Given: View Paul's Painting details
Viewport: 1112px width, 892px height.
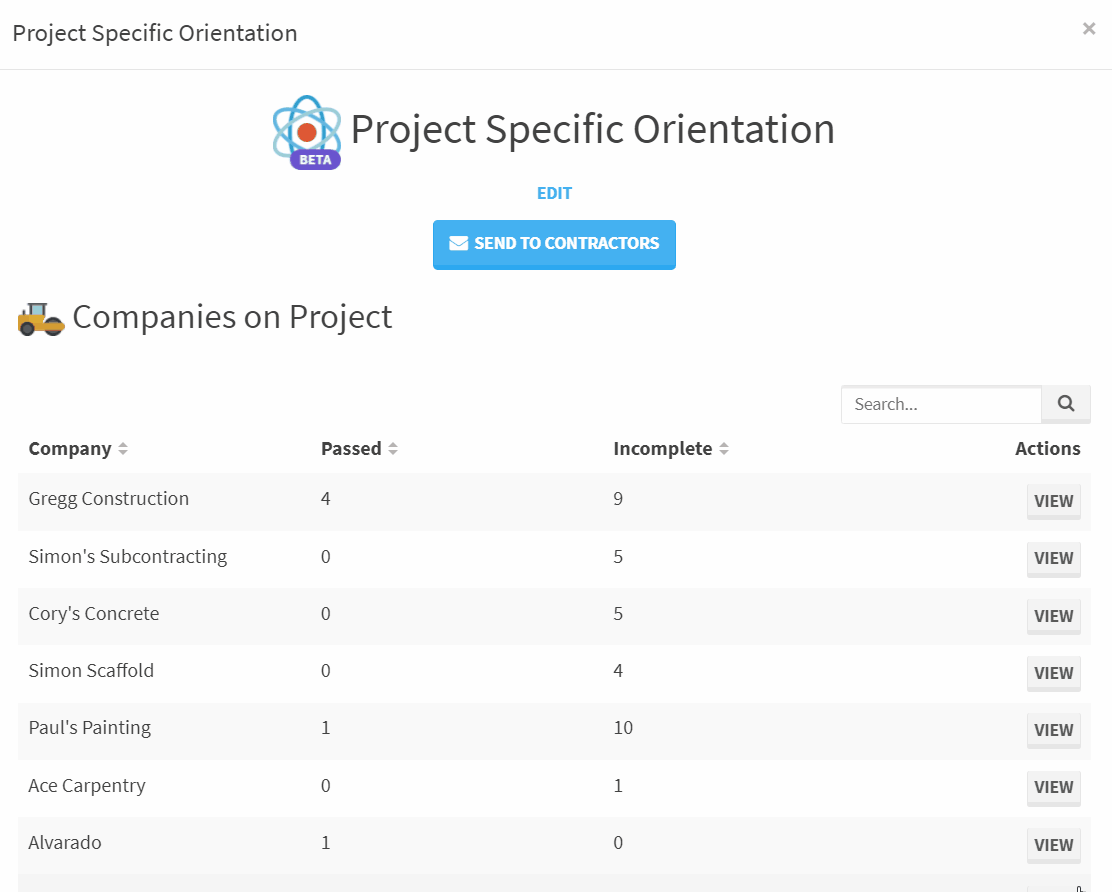Looking at the screenshot, I should 1053,730.
